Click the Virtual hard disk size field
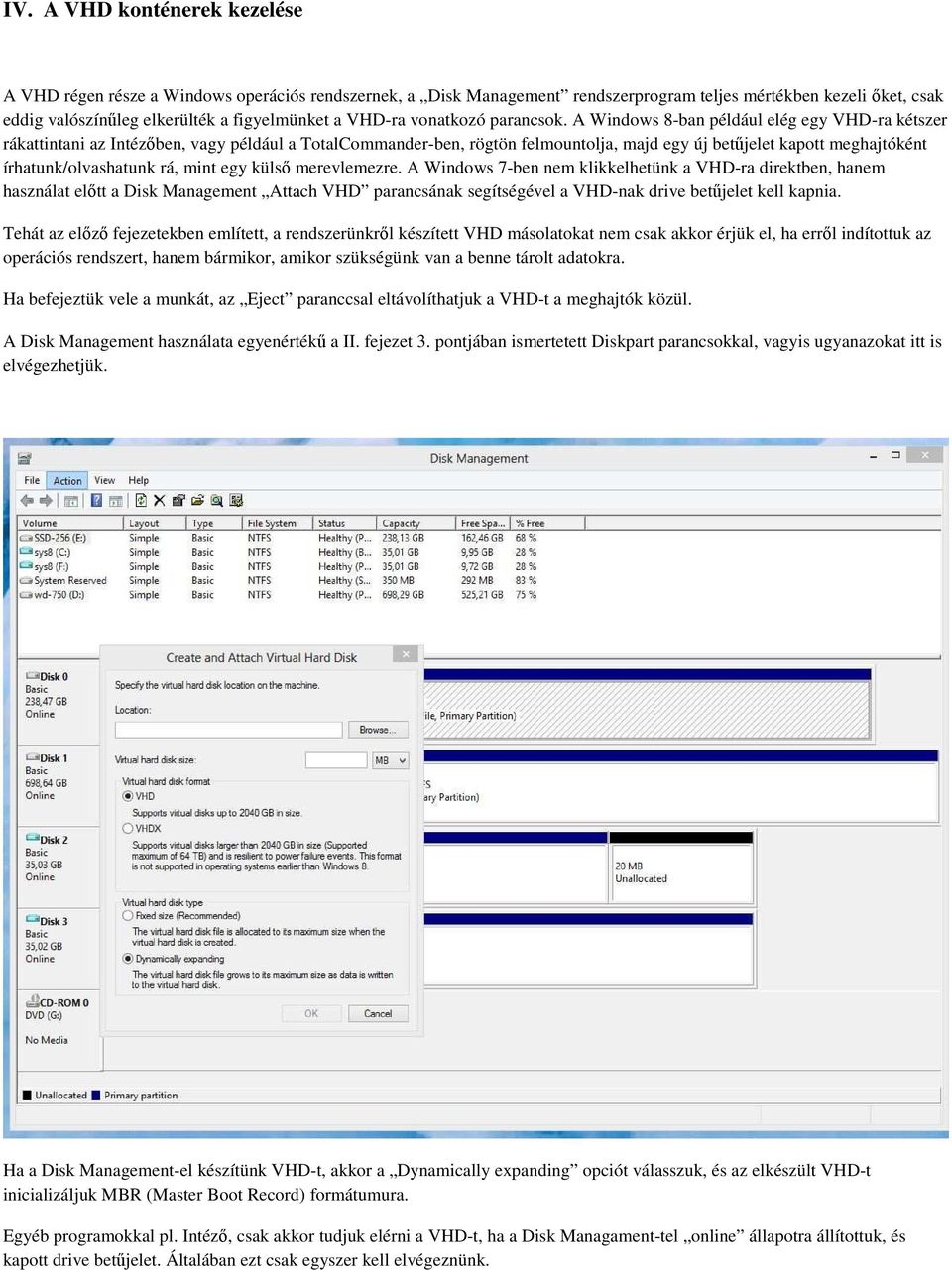 pyautogui.click(x=336, y=760)
